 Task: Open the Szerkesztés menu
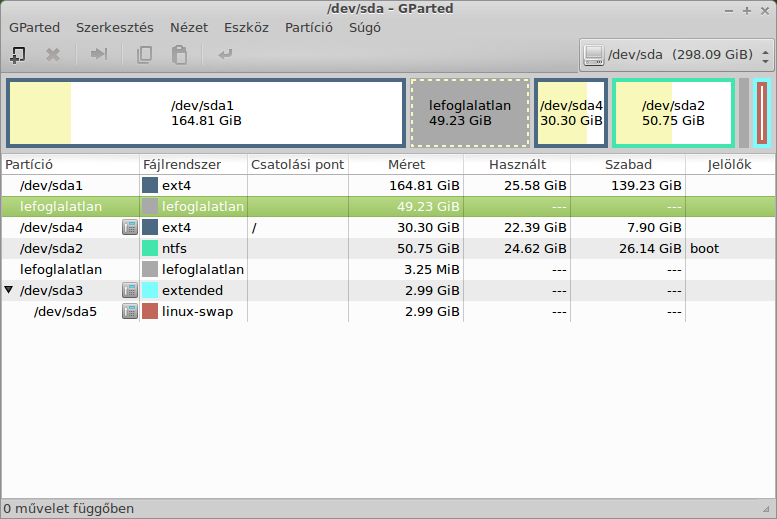tap(114, 27)
